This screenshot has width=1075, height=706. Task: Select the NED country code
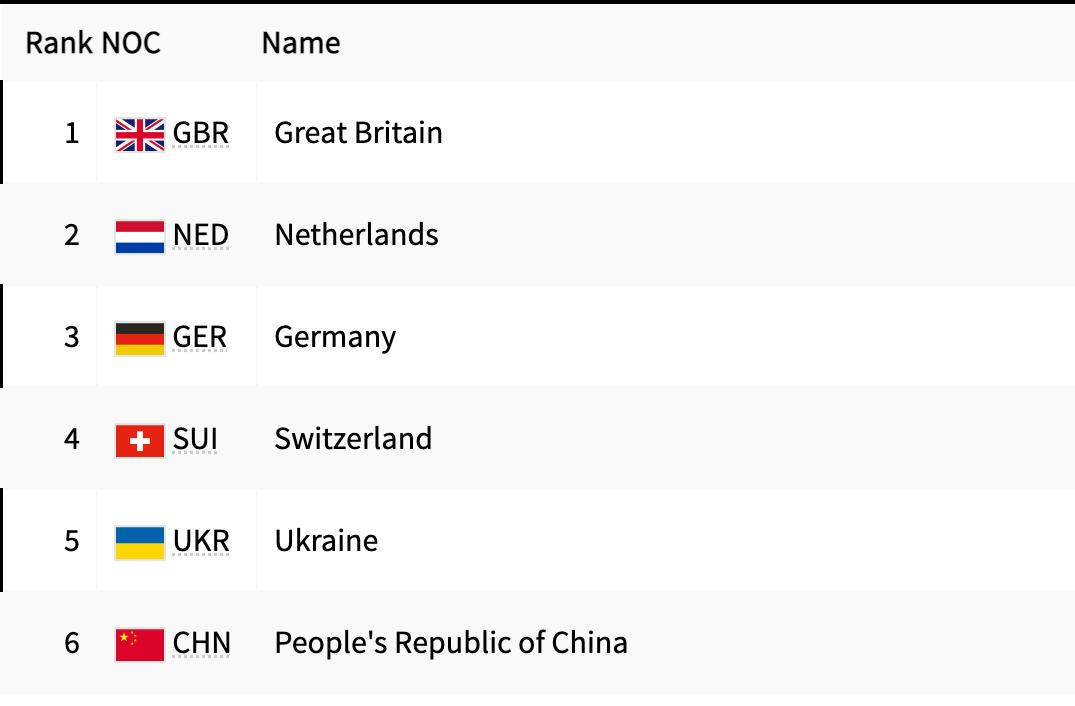point(201,235)
